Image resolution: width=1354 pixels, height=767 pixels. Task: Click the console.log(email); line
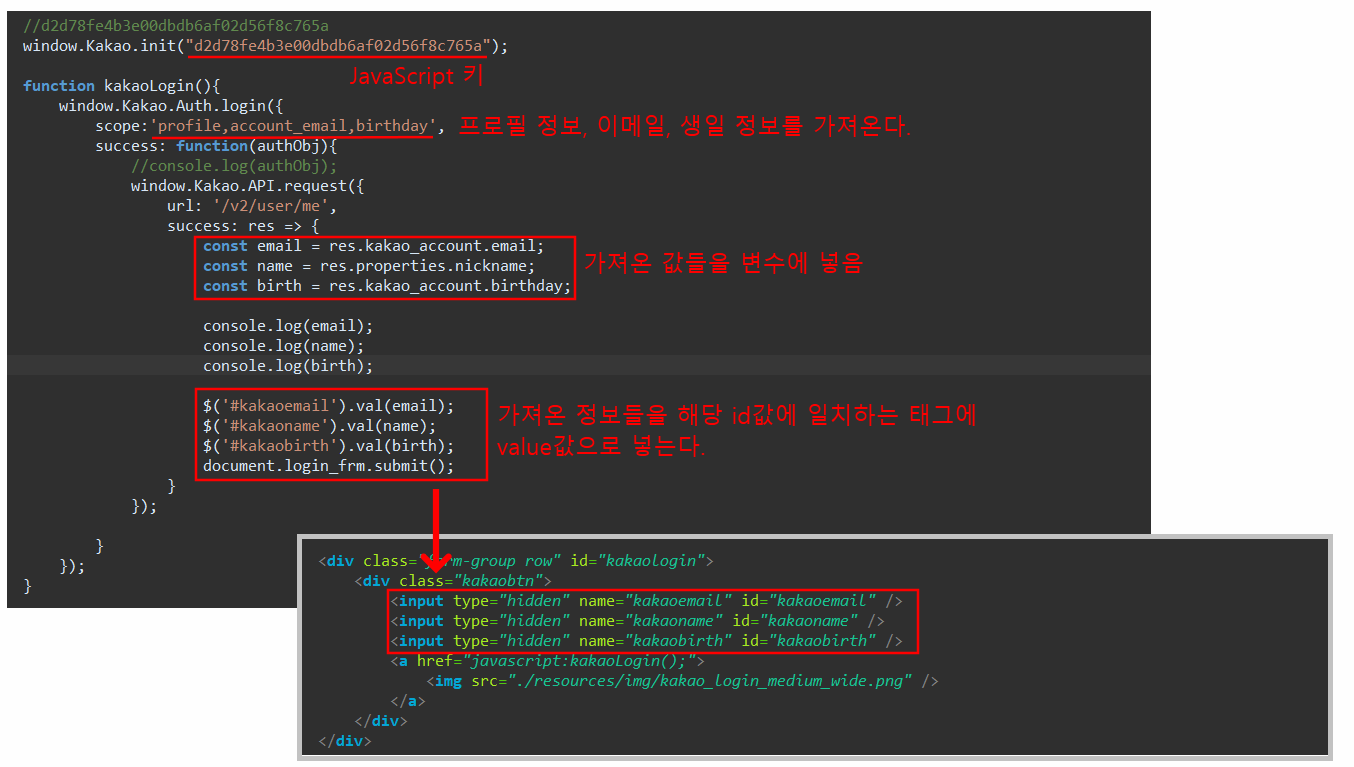pyautogui.click(x=288, y=326)
